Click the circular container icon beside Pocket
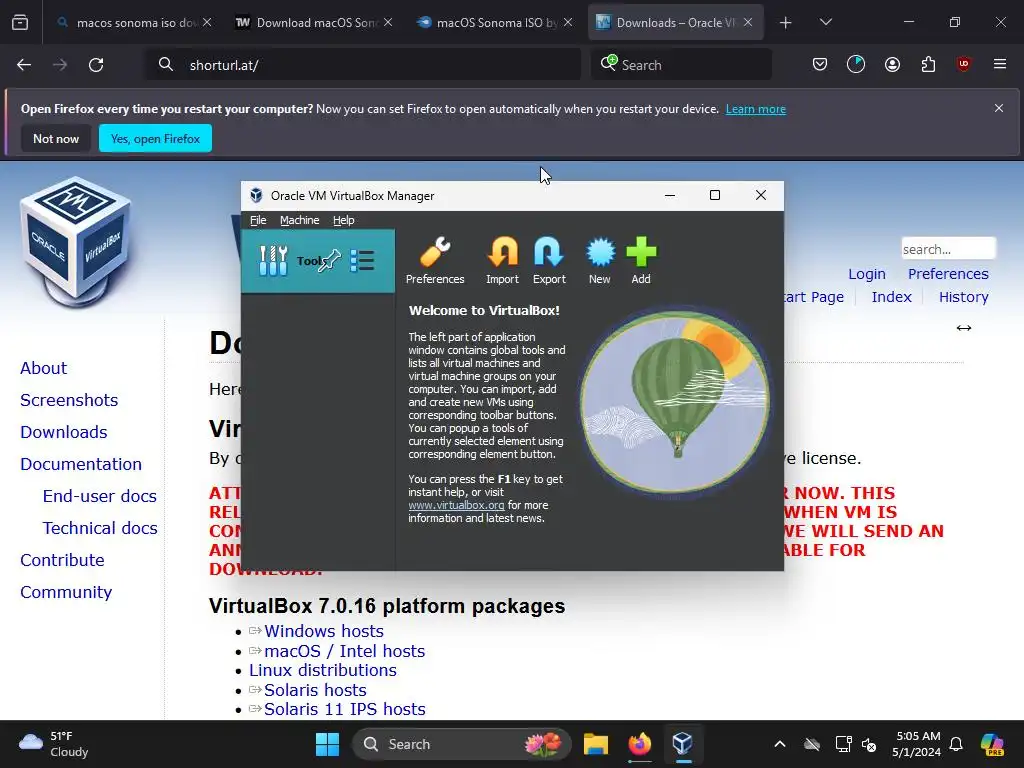 [x=856, y=65]
